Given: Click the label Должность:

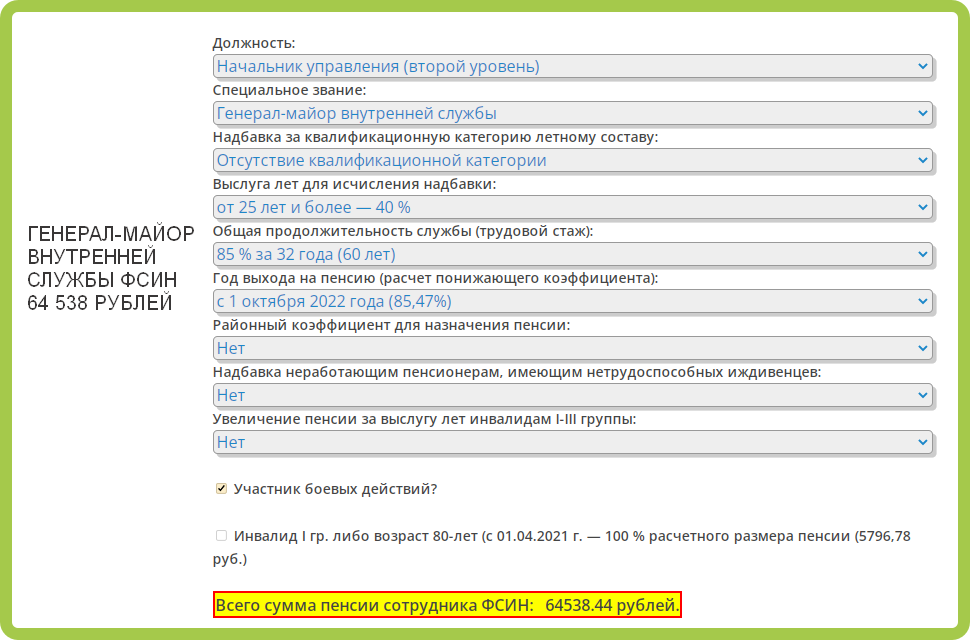Looking at the screenshot, I should tap(254, 43).
